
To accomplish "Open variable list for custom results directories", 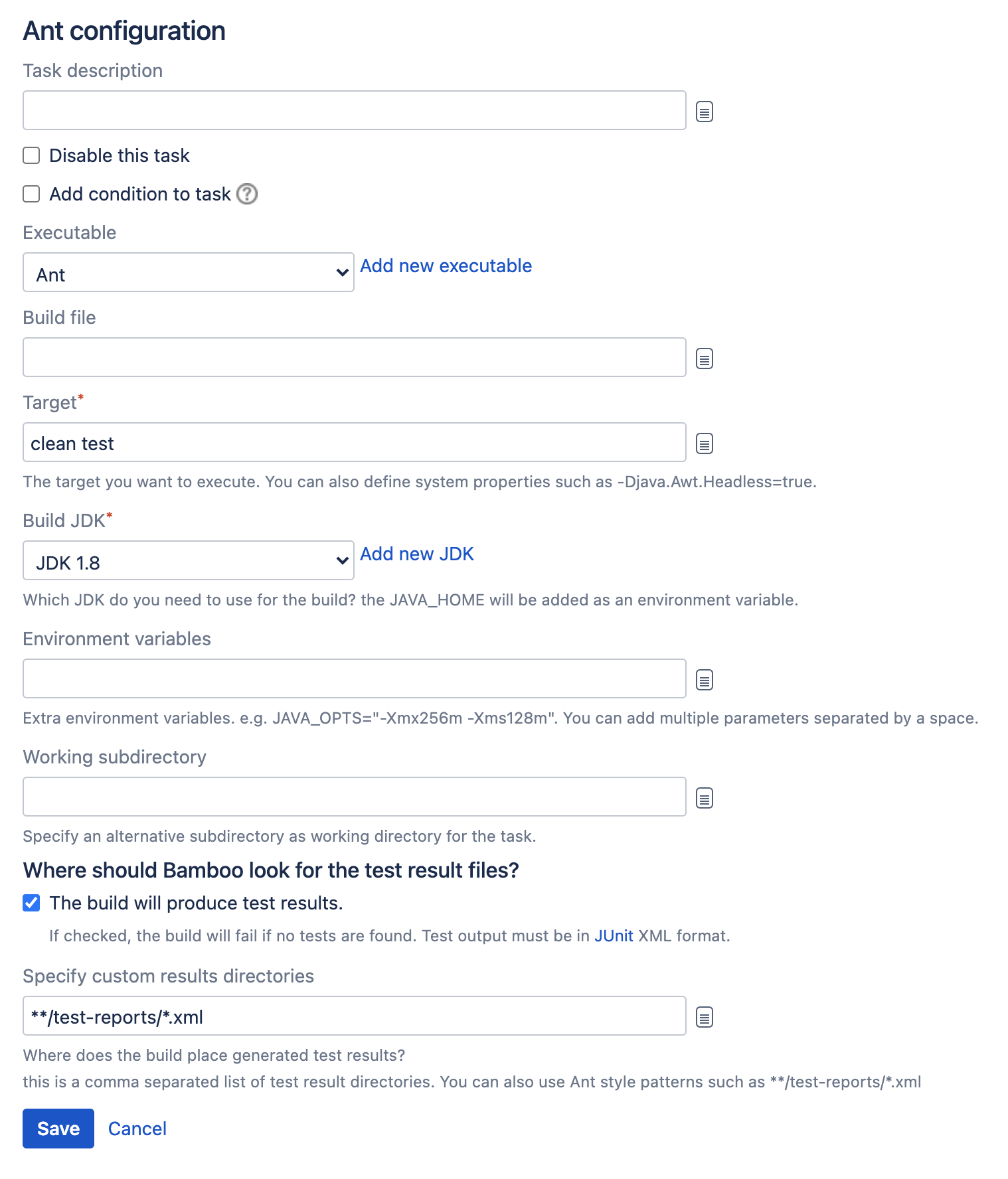I will [x=703, y=1016].
